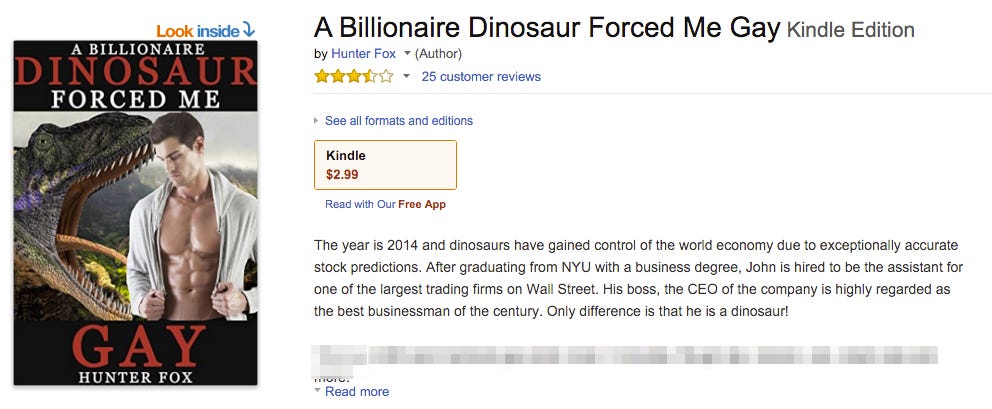Open the dropdown arrow beside Hunter Fox
992x409 pixels.
coord(407,54)
